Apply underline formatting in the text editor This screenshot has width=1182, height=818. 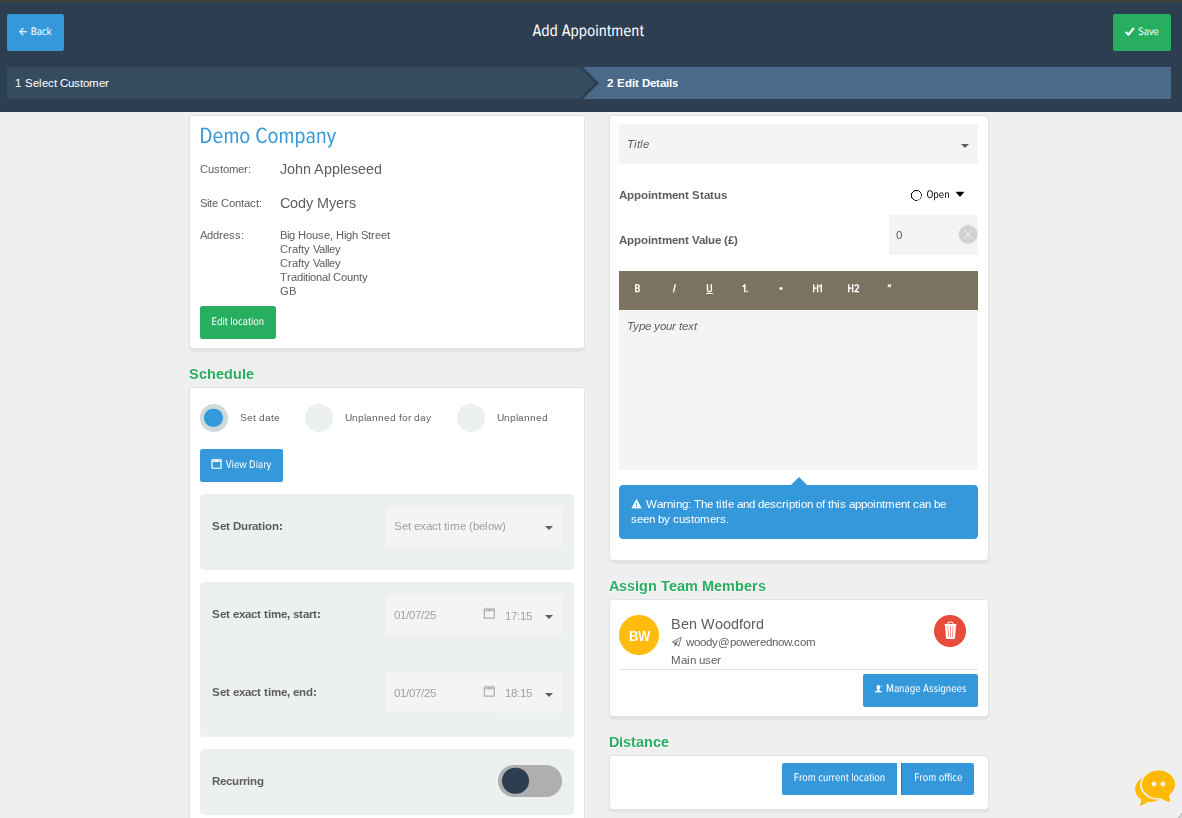tap(709, 289)
